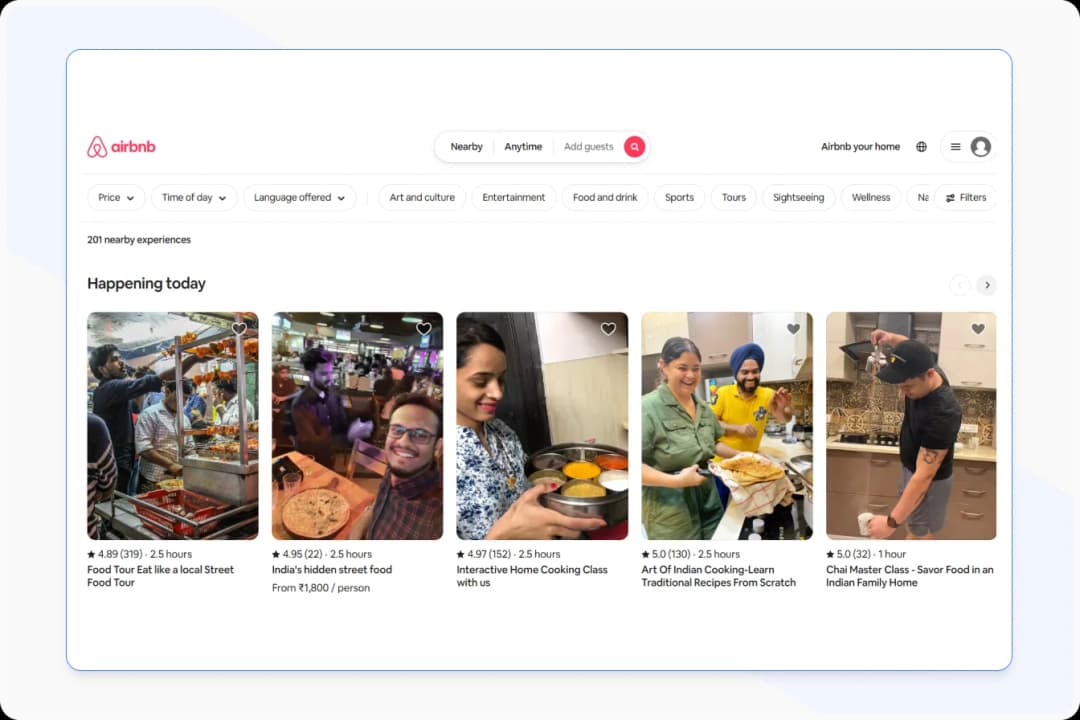Click the pink search magnifier icon
Image resolution: width=1080 pixels, height=720 pixels.
click(x=634, y=146)
